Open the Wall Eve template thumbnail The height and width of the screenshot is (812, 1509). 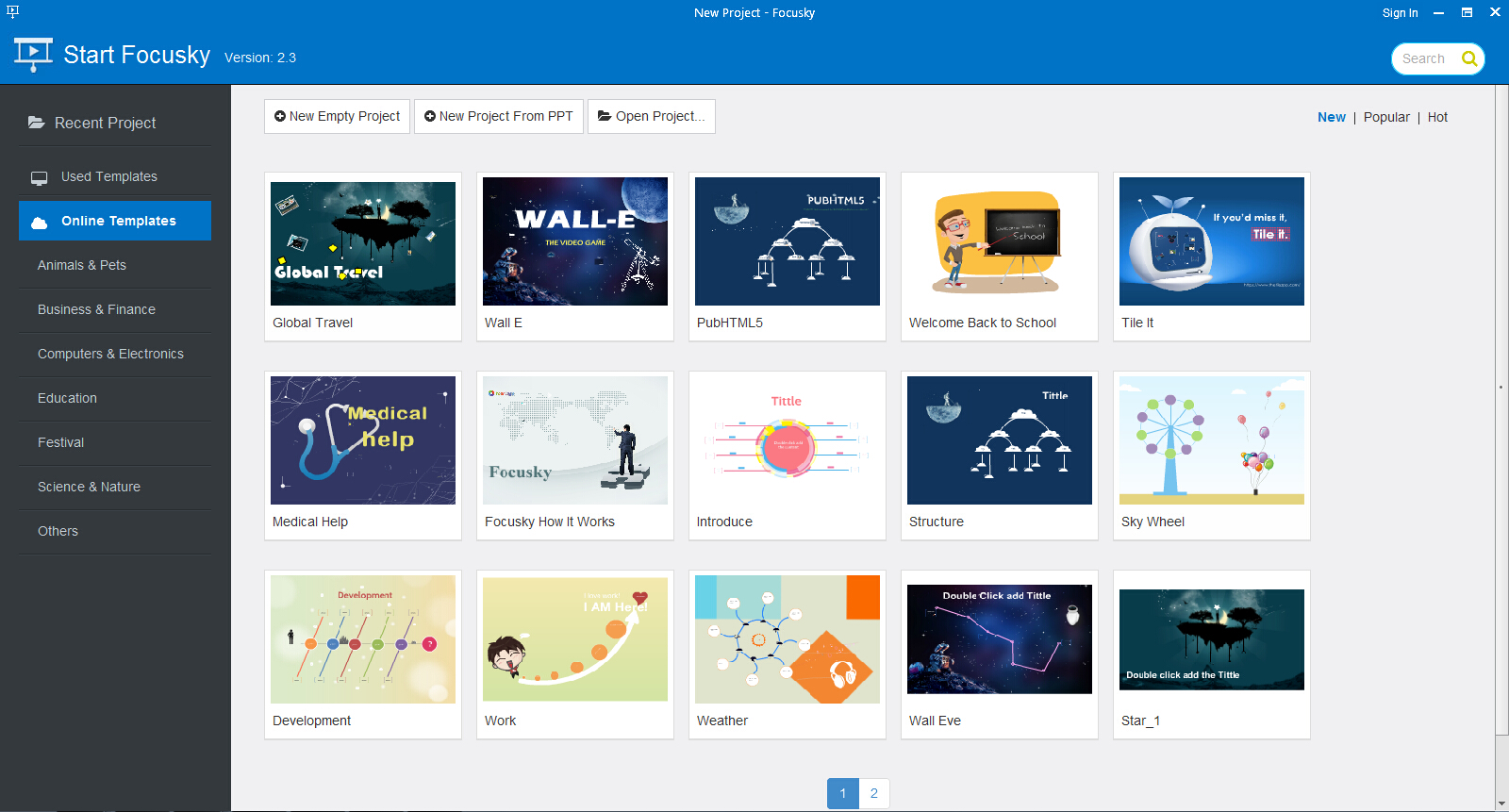(x=1000, y=639)
